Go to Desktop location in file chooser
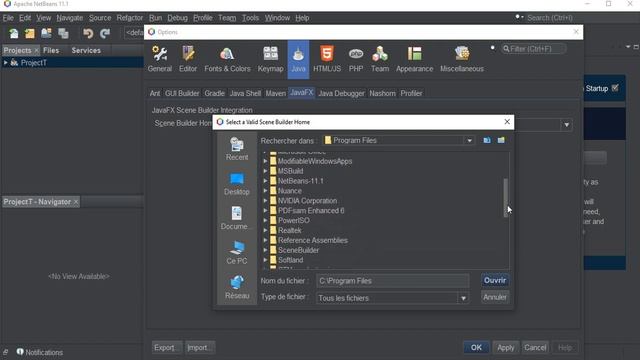 pos(237,184)
